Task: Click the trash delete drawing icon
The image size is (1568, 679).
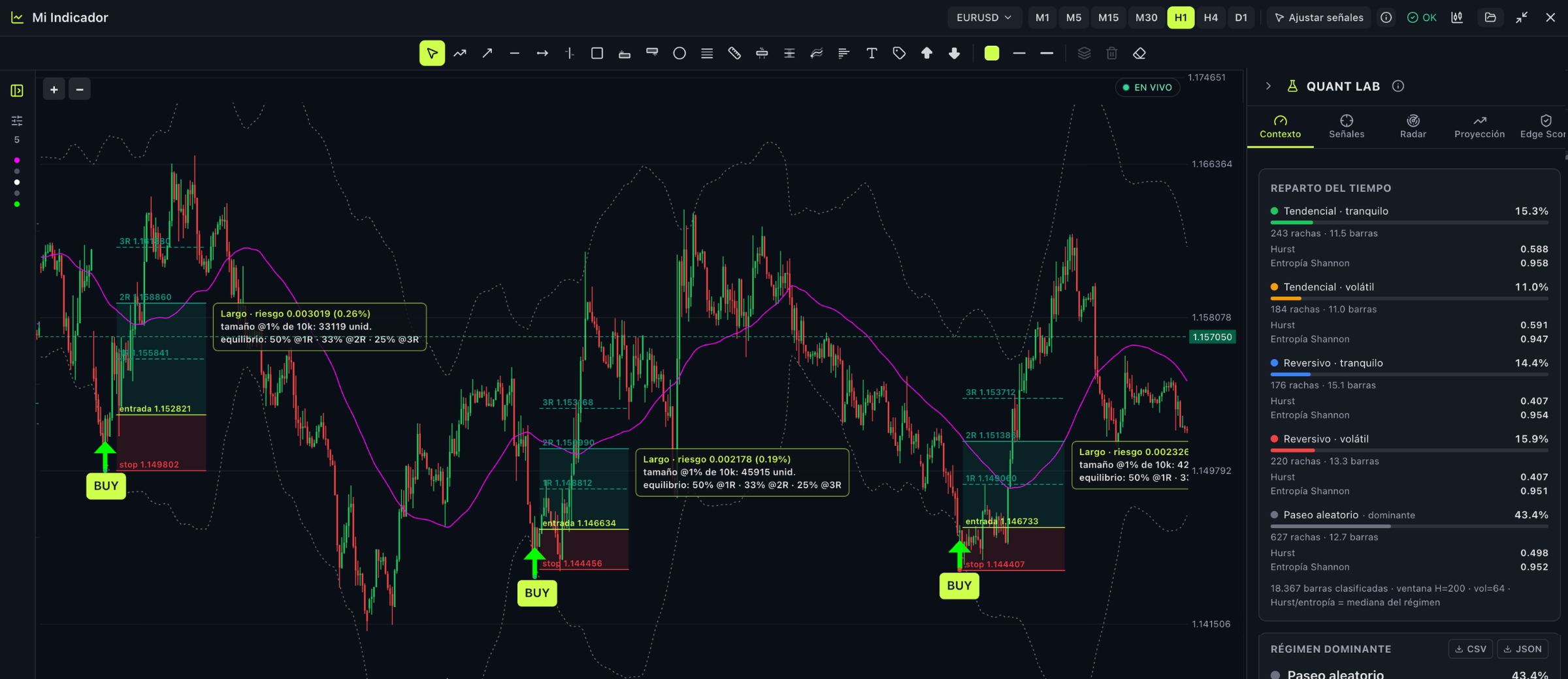Action: click(1112, 54)
